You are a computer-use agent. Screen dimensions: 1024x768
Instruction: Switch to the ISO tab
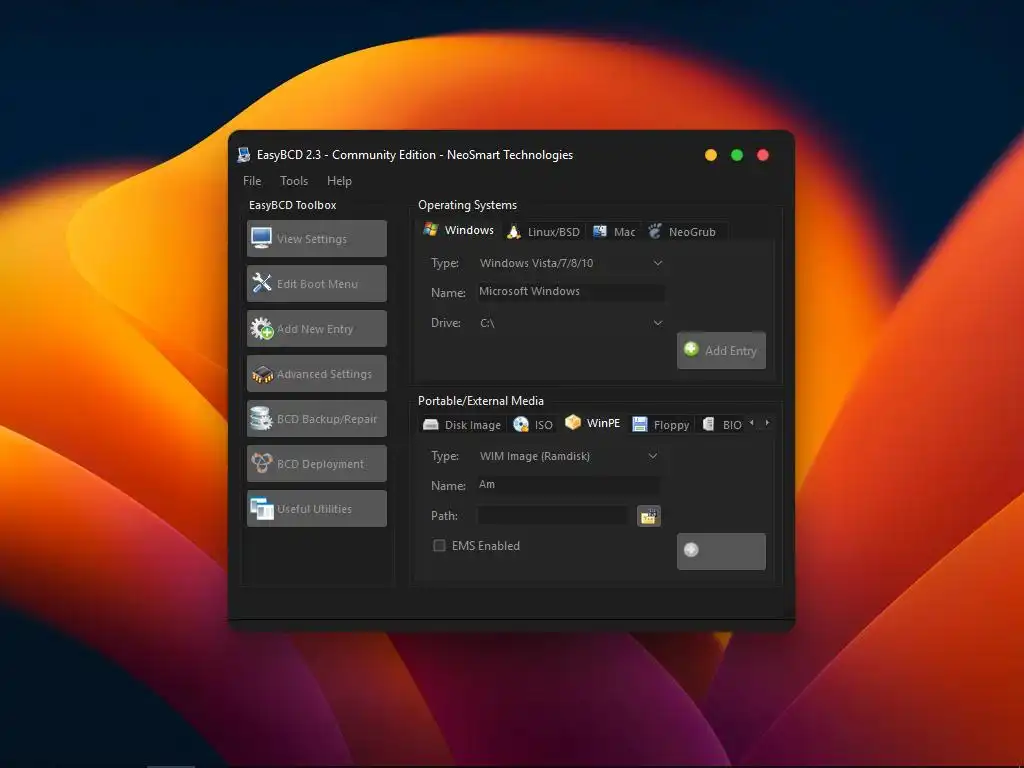533,424
